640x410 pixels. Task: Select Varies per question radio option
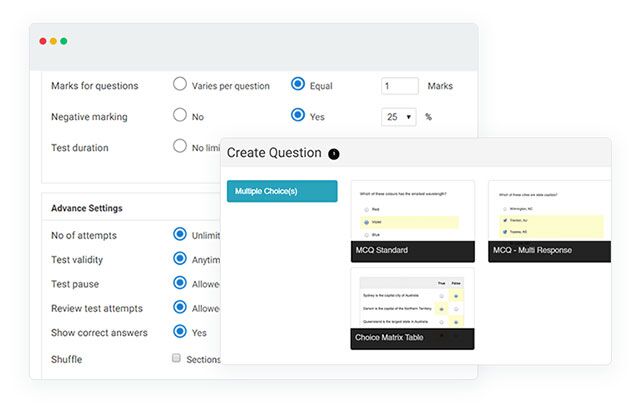pos(180,84)
